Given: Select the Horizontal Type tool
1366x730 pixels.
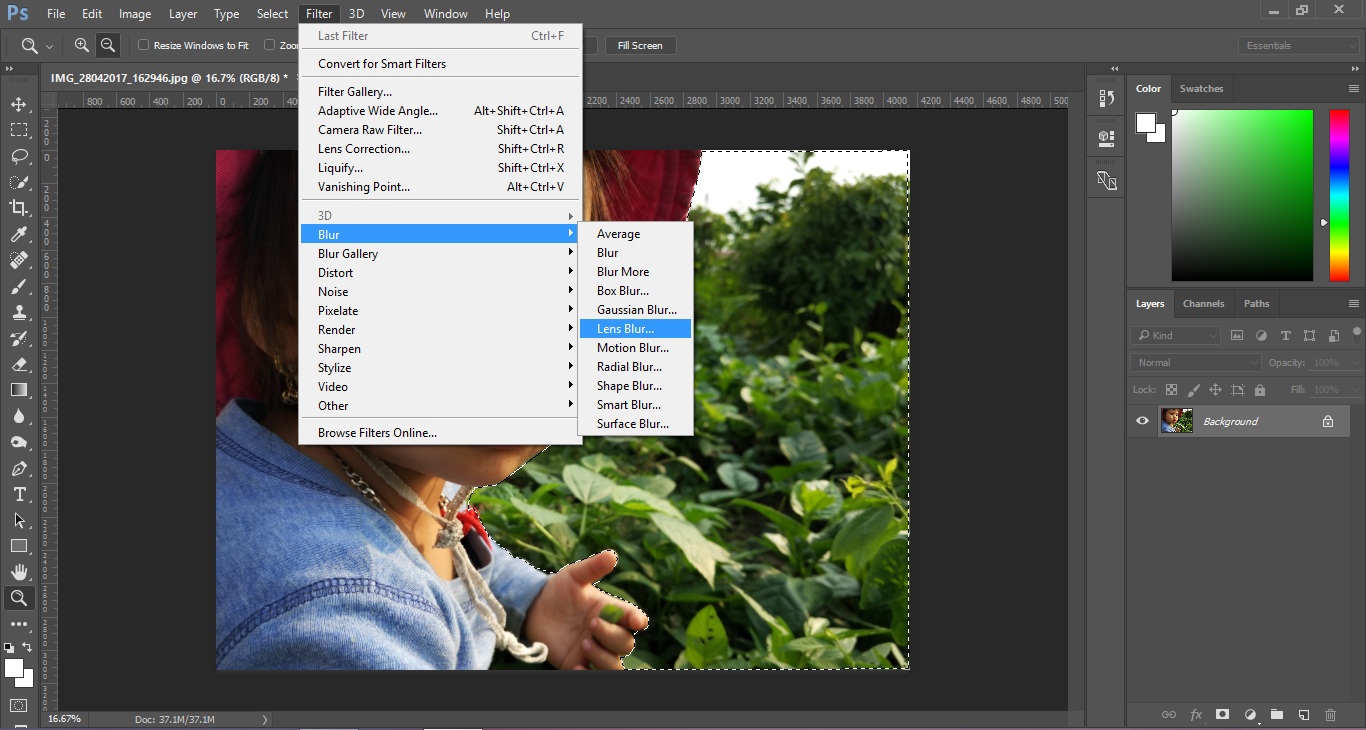Looking at the screenshot, I should [x=19, y=495].
